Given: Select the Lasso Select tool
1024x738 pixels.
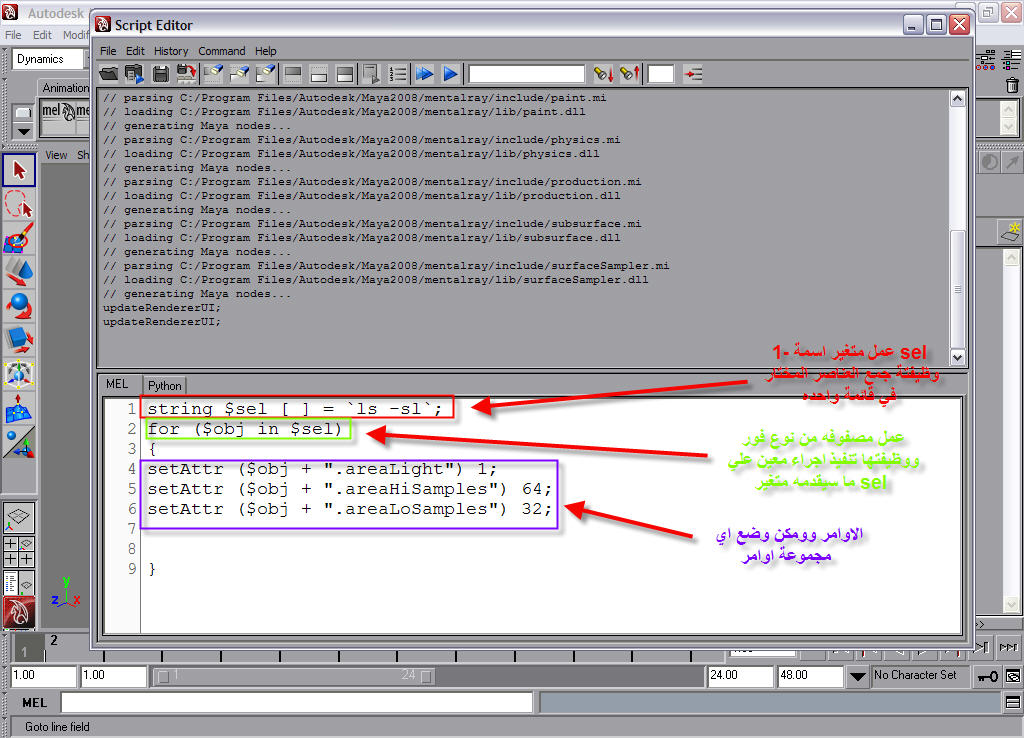Looking at the screenshot, I should [x=19, y=204].
